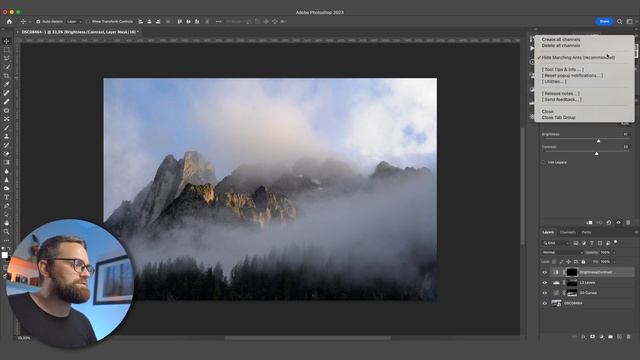Toggle adjustment visibility eye in Properties
The height and width of the screenshot is (360, 640).
point(618,222)
